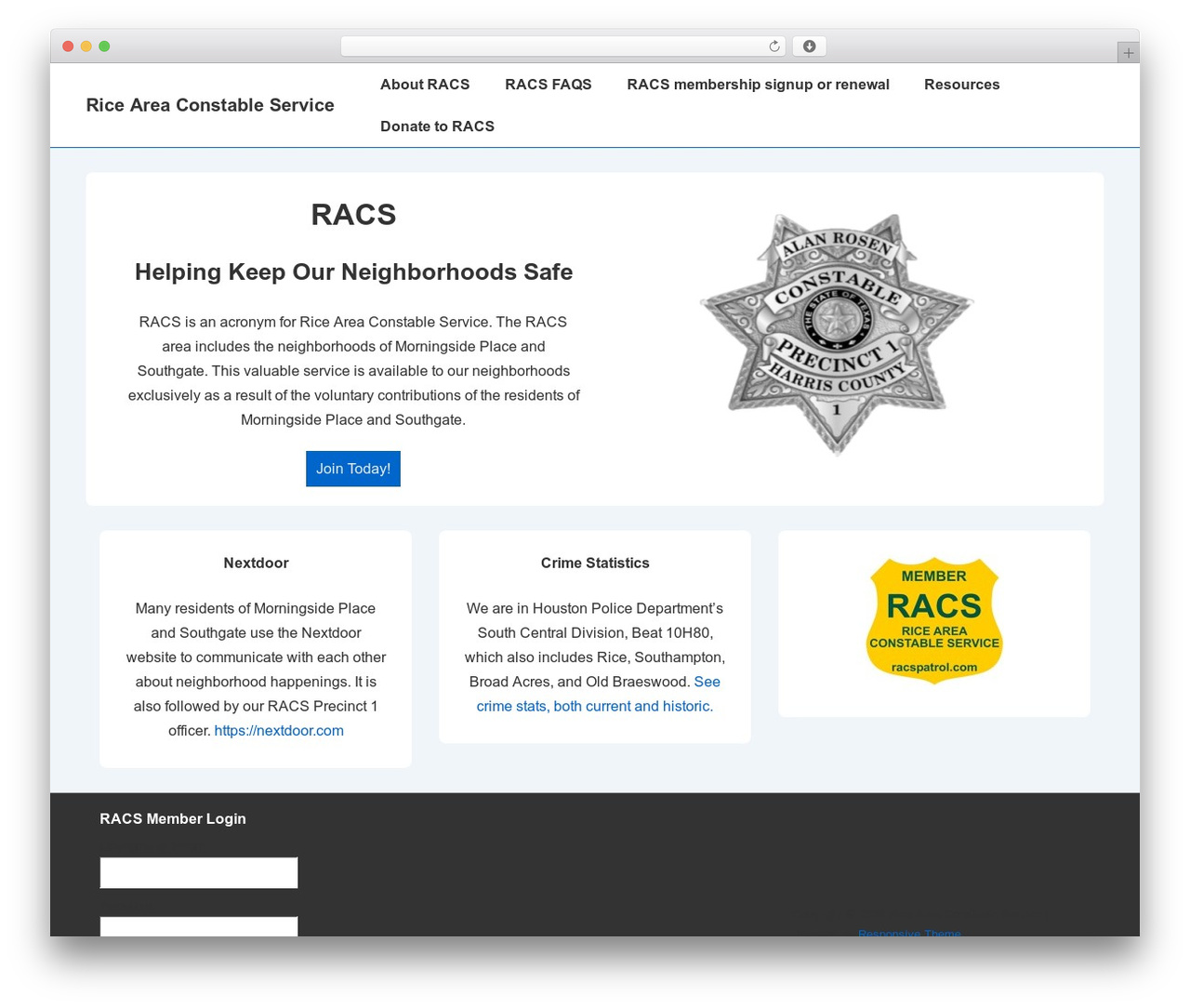Viewport: 1190px width, 1008px height.
Task: Go to RACS FAQS page
Action: pyautogui.click(x=549, y=85)
